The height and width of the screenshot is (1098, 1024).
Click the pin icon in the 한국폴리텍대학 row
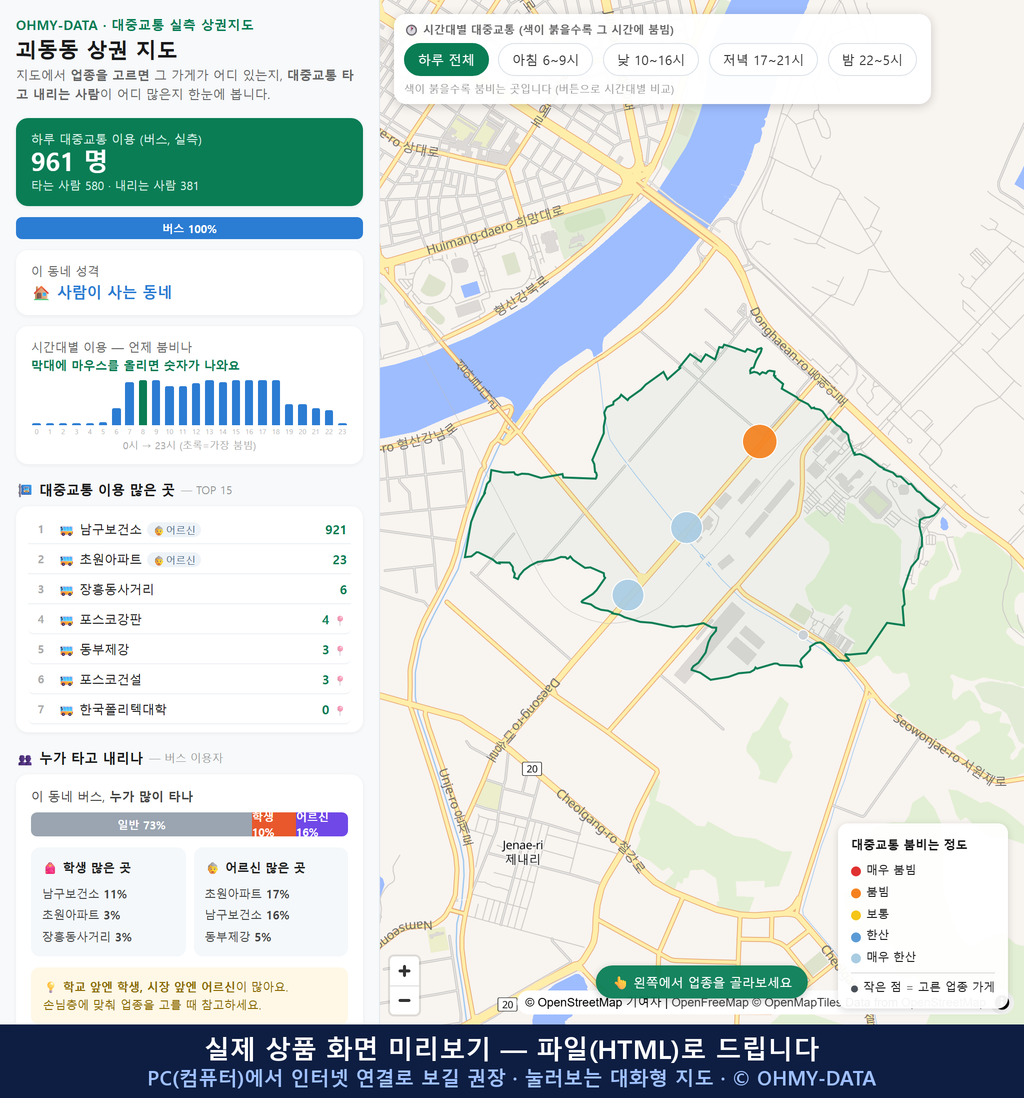[340, 710]
